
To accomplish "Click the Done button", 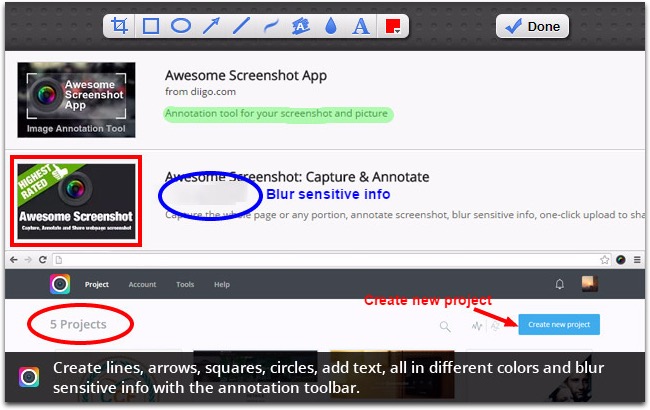I will tap(532, 27).
